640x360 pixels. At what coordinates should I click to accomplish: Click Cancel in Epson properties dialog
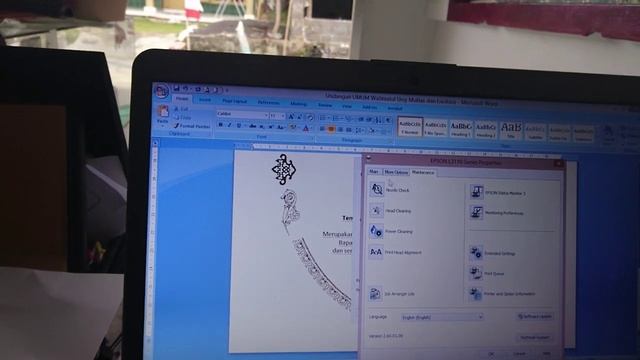click(519, 354)
